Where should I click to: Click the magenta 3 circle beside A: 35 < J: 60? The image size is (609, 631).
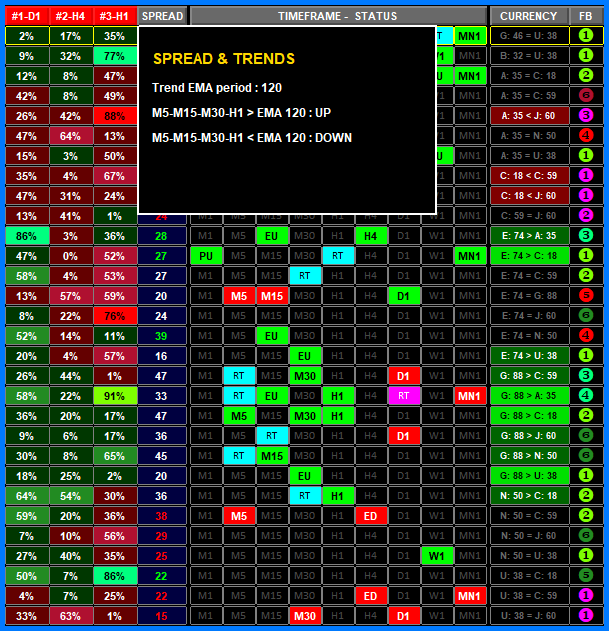click(586, 115)
